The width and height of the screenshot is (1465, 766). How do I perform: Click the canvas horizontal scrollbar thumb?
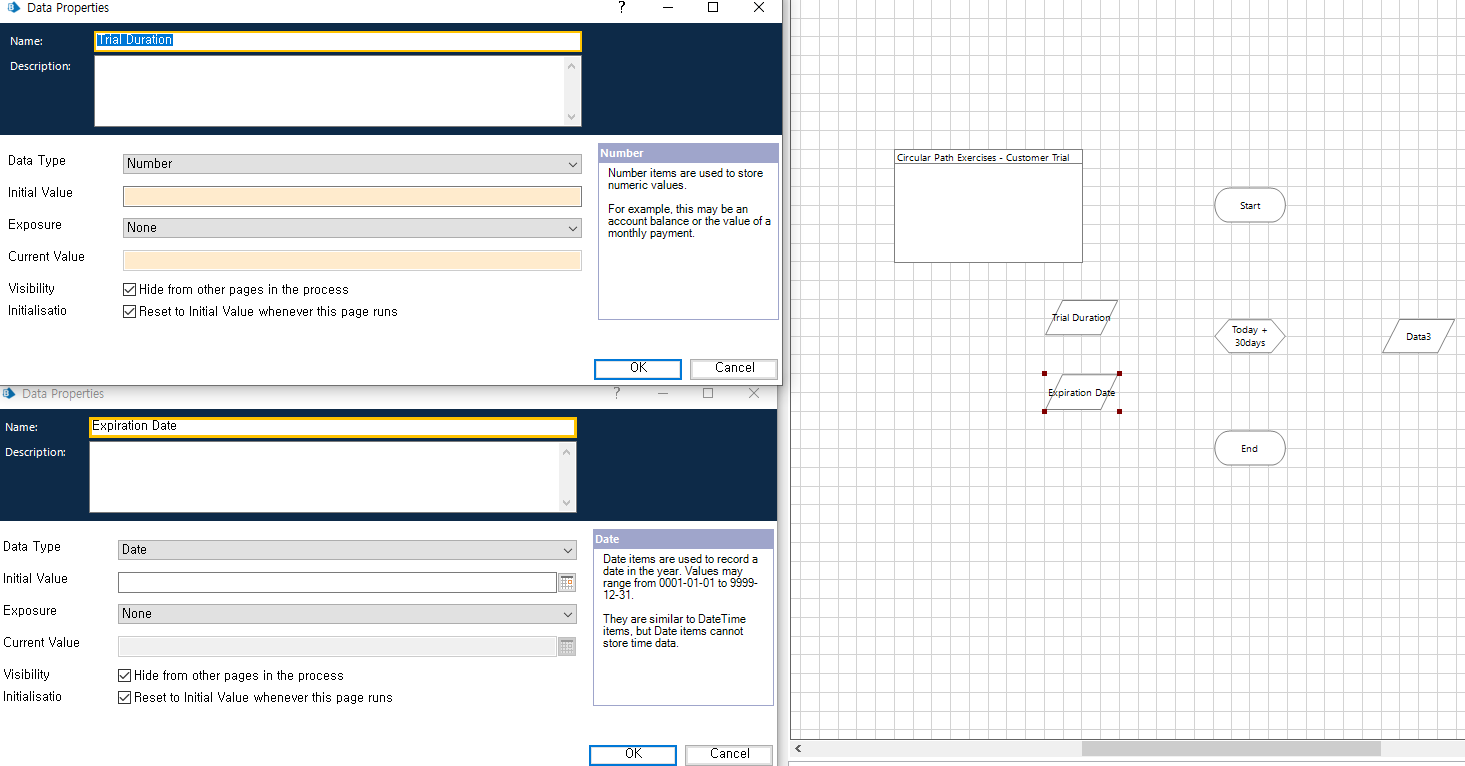coord(1231,748)
